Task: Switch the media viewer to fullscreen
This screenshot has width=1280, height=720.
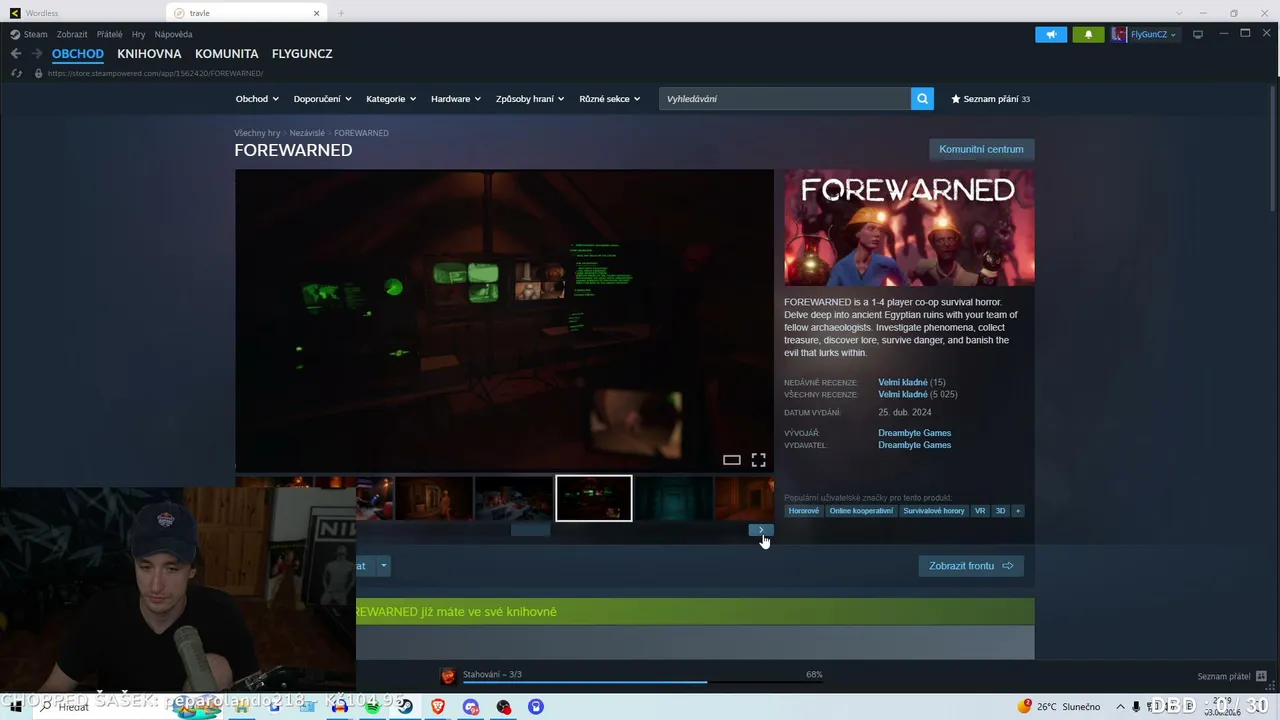Action: point(758,460)
